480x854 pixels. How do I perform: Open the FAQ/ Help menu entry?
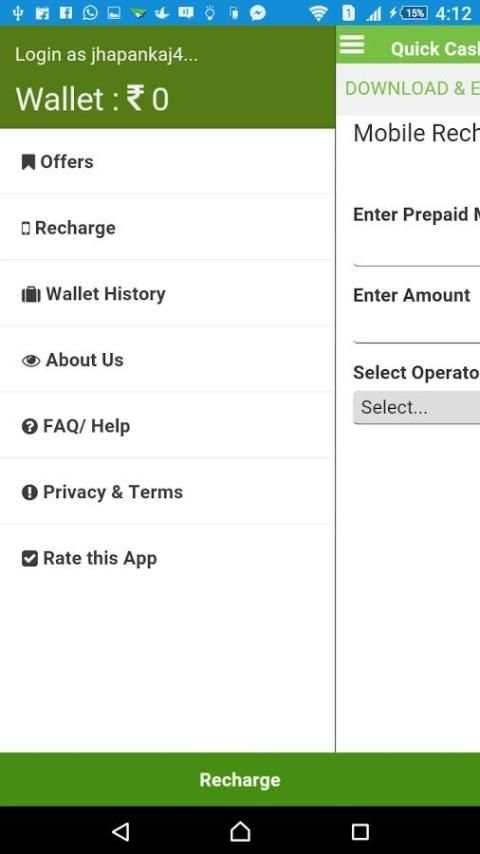pos(167,426)
